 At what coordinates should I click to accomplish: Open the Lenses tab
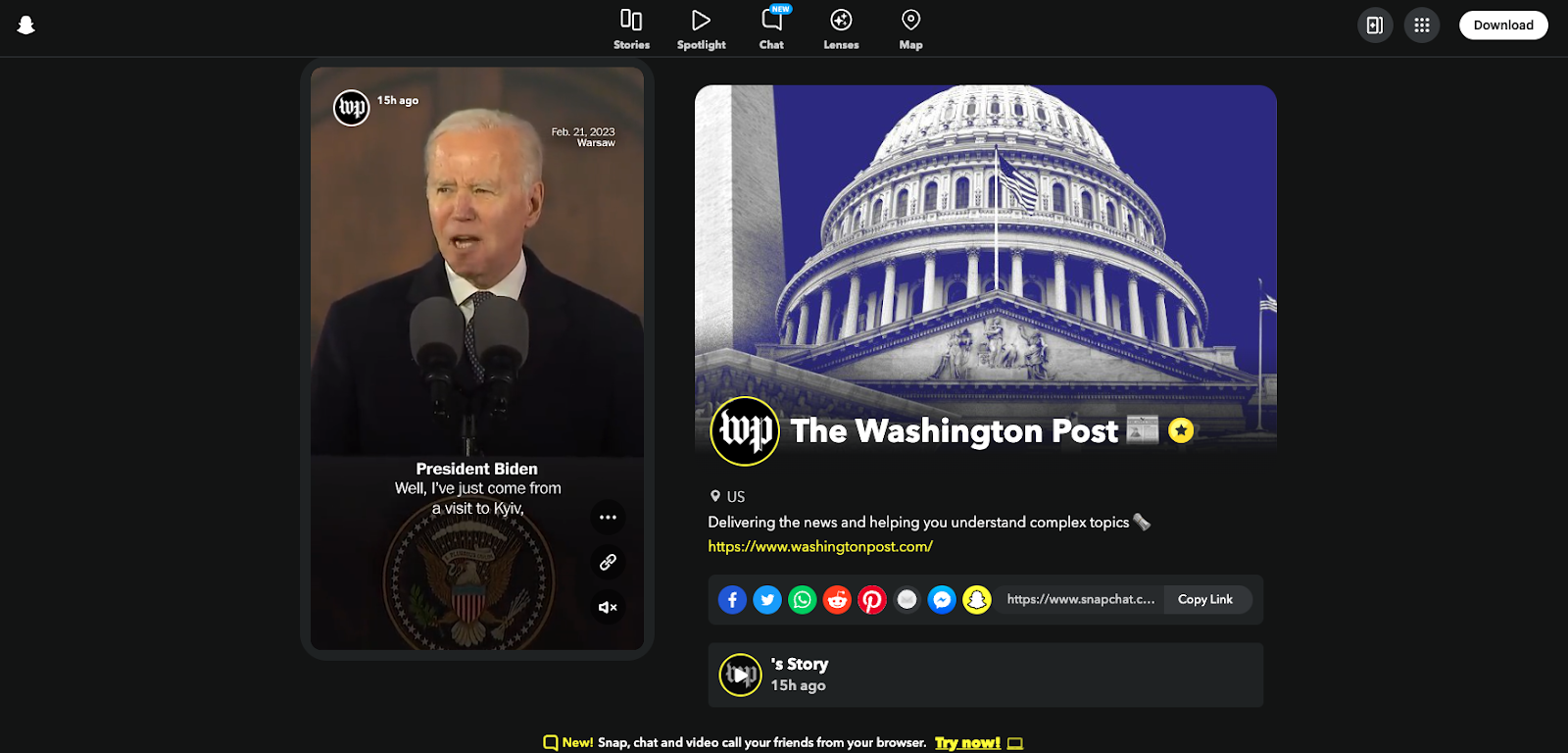pyautogui.click(x=841, y=29)
